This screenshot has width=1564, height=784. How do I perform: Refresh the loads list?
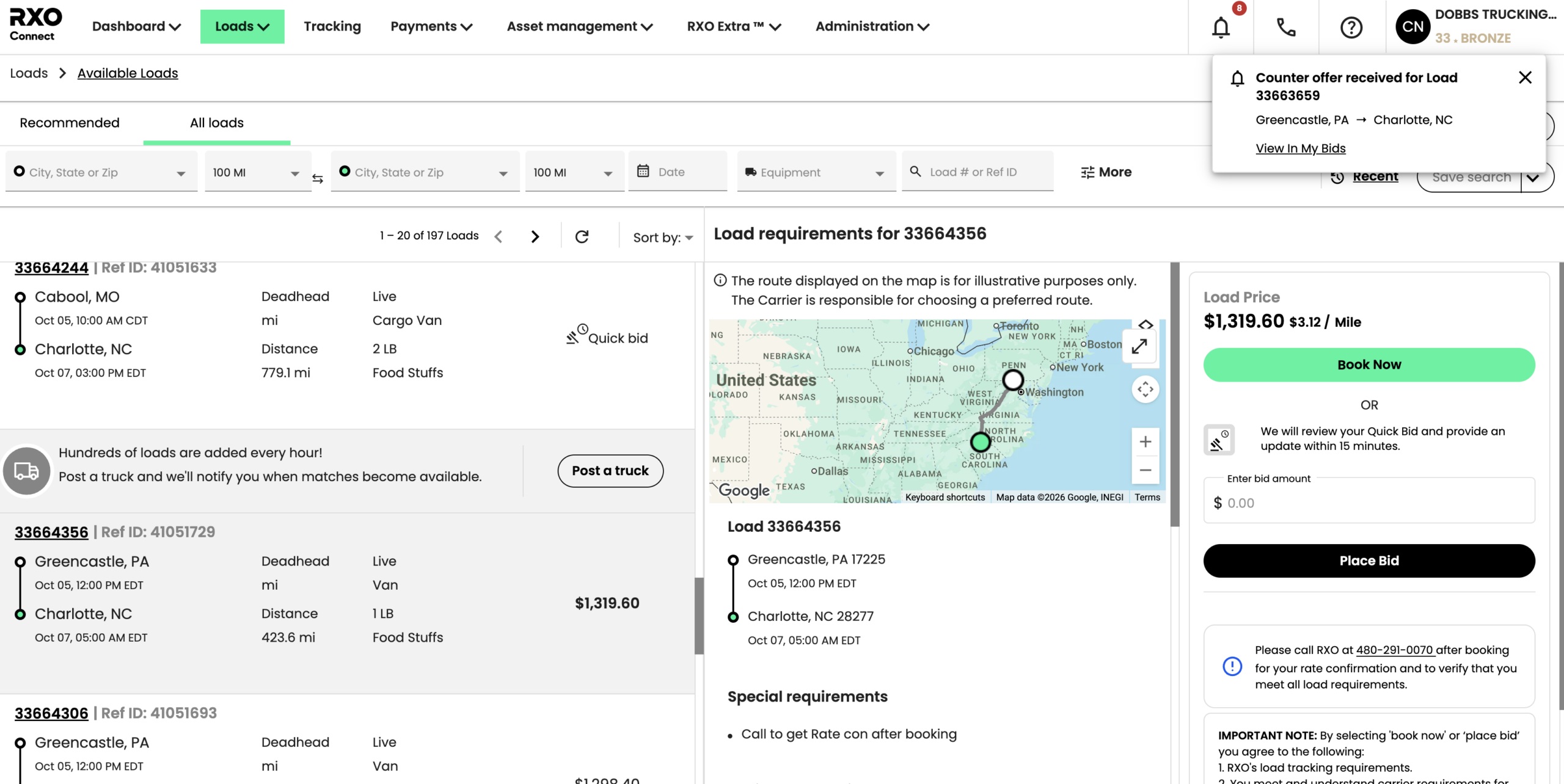click(x=582, y=236)
